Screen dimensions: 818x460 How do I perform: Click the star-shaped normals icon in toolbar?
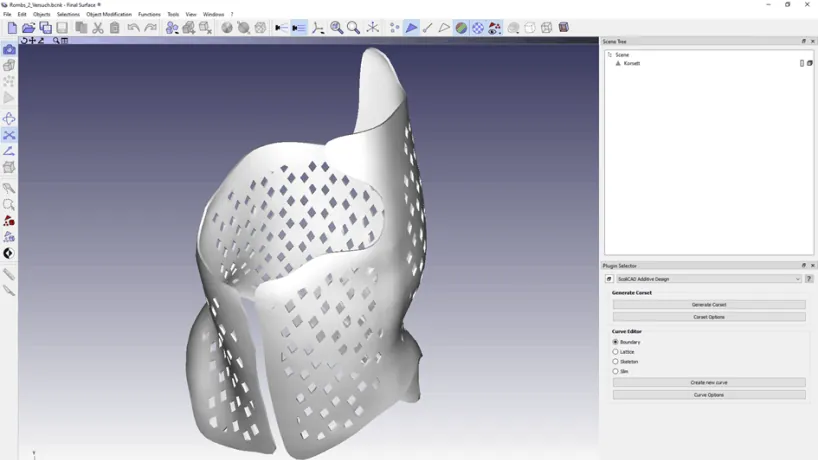point(372,28)
